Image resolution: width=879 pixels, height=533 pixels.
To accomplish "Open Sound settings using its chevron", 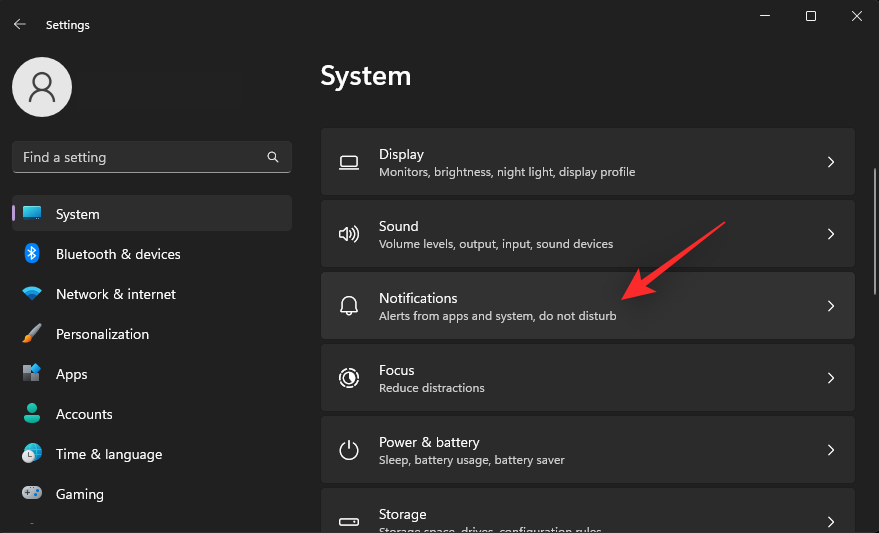I will [x=830, y=234].
